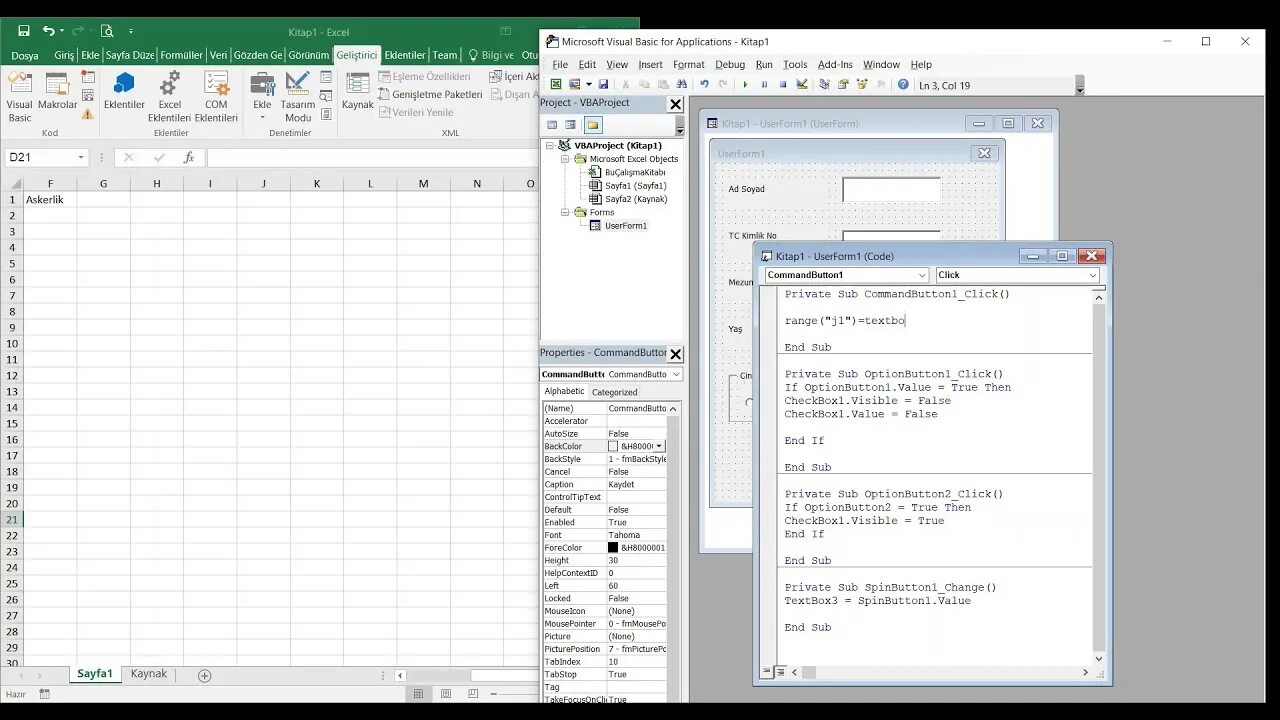Open Visual Basic editor from Excel ribbon
This screenshot has height=720, width=1280.
click(x=20, y=96)
